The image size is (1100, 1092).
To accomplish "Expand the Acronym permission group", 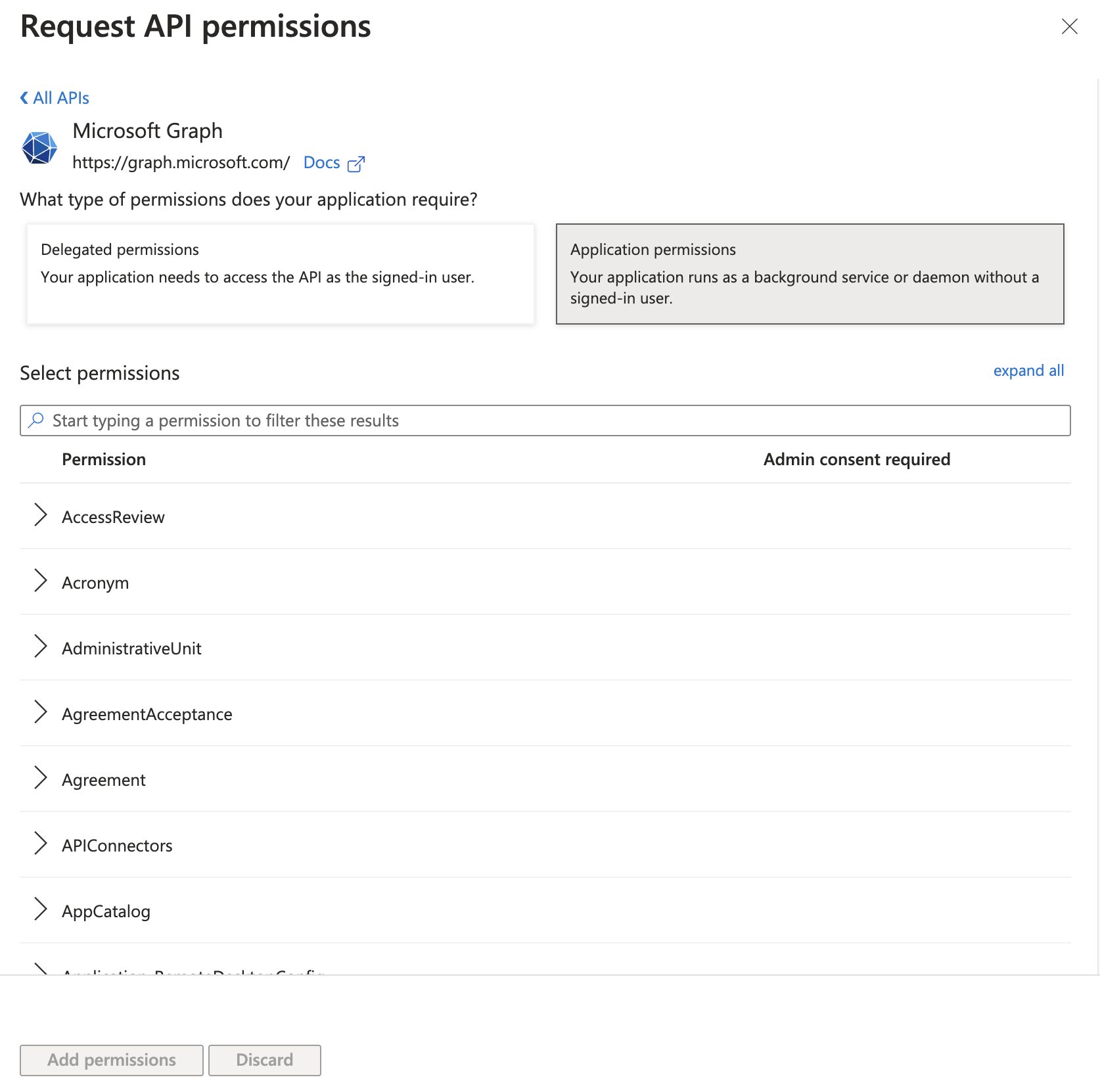I will click(x=41, y=582).
